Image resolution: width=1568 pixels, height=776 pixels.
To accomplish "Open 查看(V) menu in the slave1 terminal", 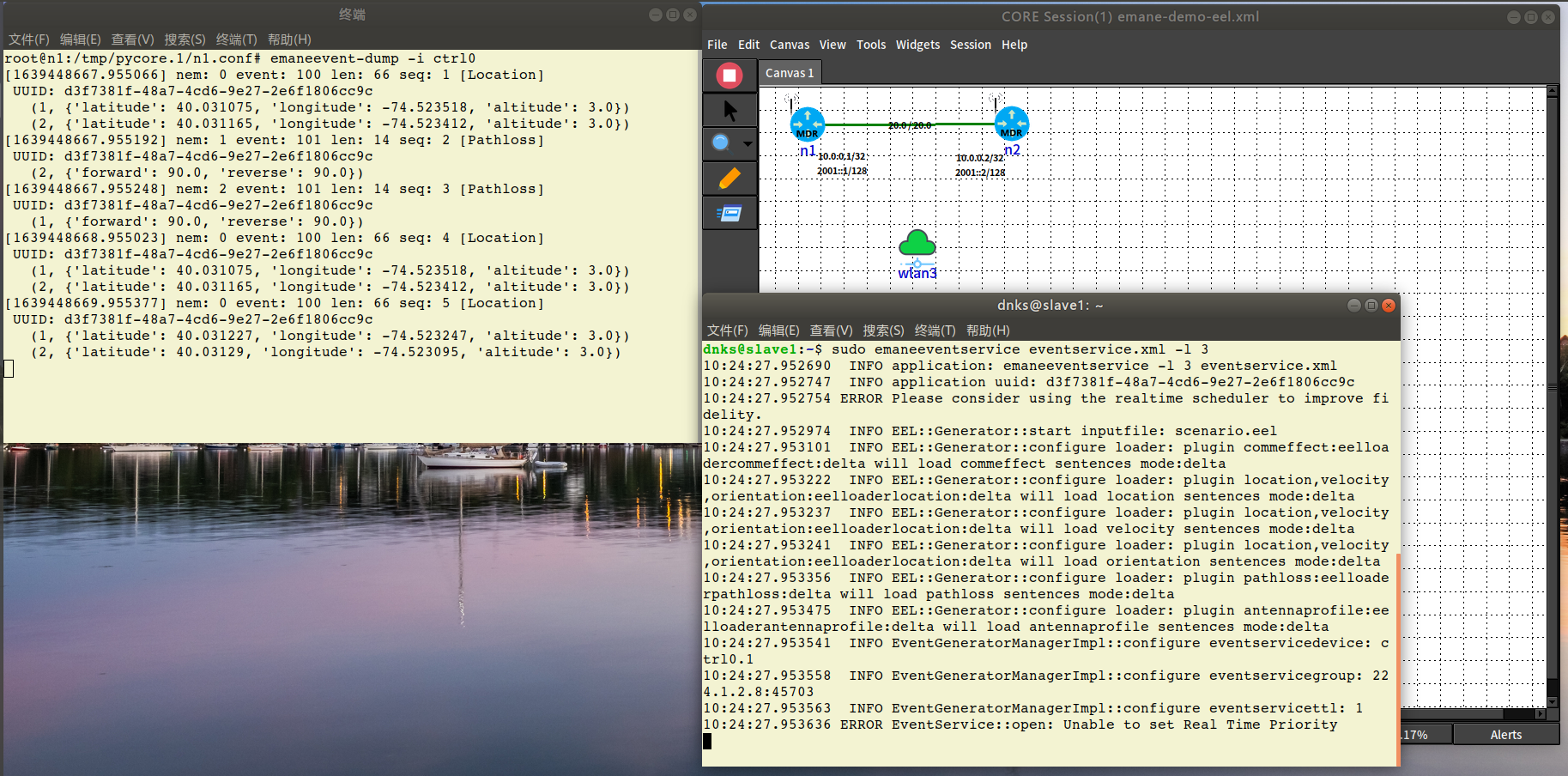I will pos(828,330).
